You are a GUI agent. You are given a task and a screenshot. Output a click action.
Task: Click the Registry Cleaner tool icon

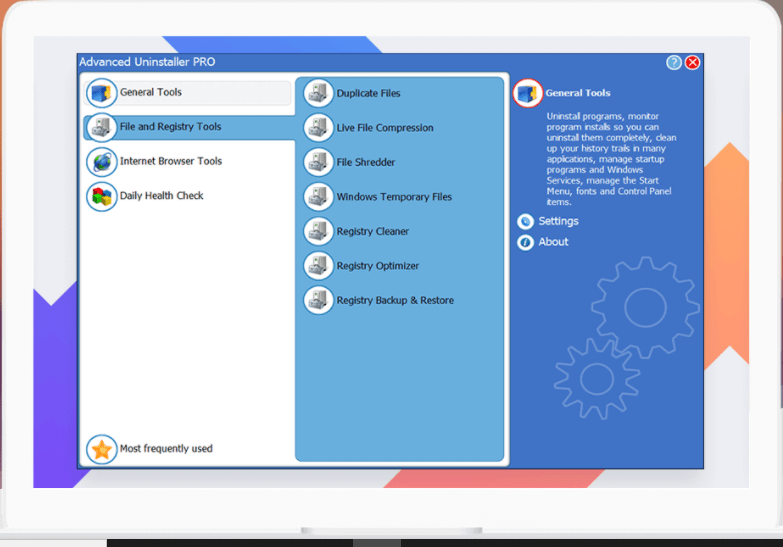pyautogui.click(x=318, y=231)
